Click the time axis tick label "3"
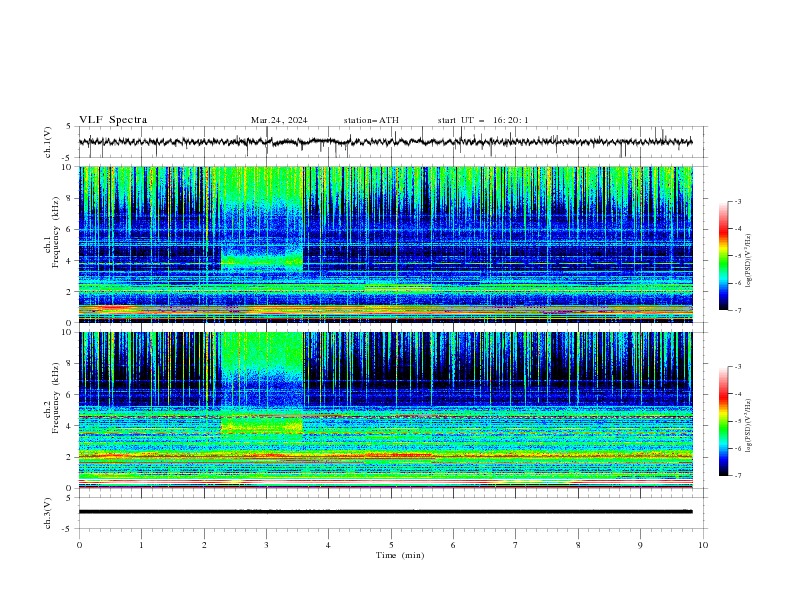 266,545
